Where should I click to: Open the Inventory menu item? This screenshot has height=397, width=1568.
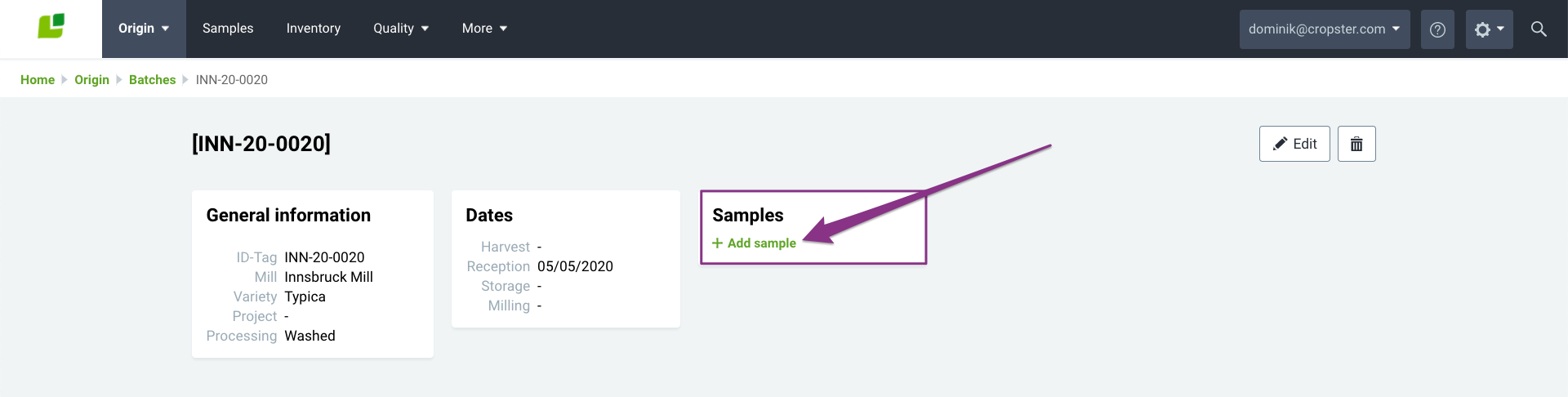coord(314,29)
